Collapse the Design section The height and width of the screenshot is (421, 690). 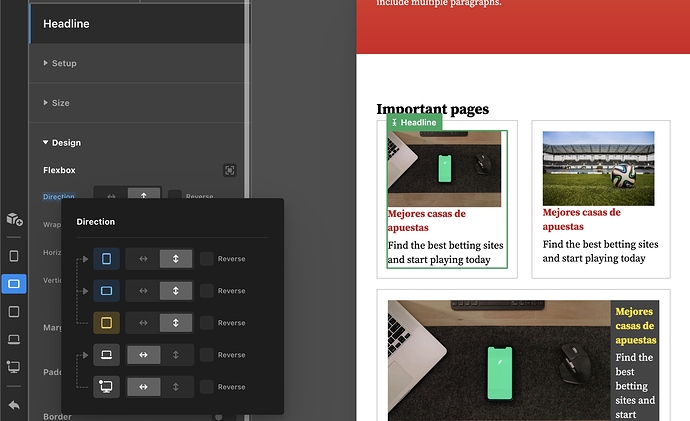click(62, 143)
